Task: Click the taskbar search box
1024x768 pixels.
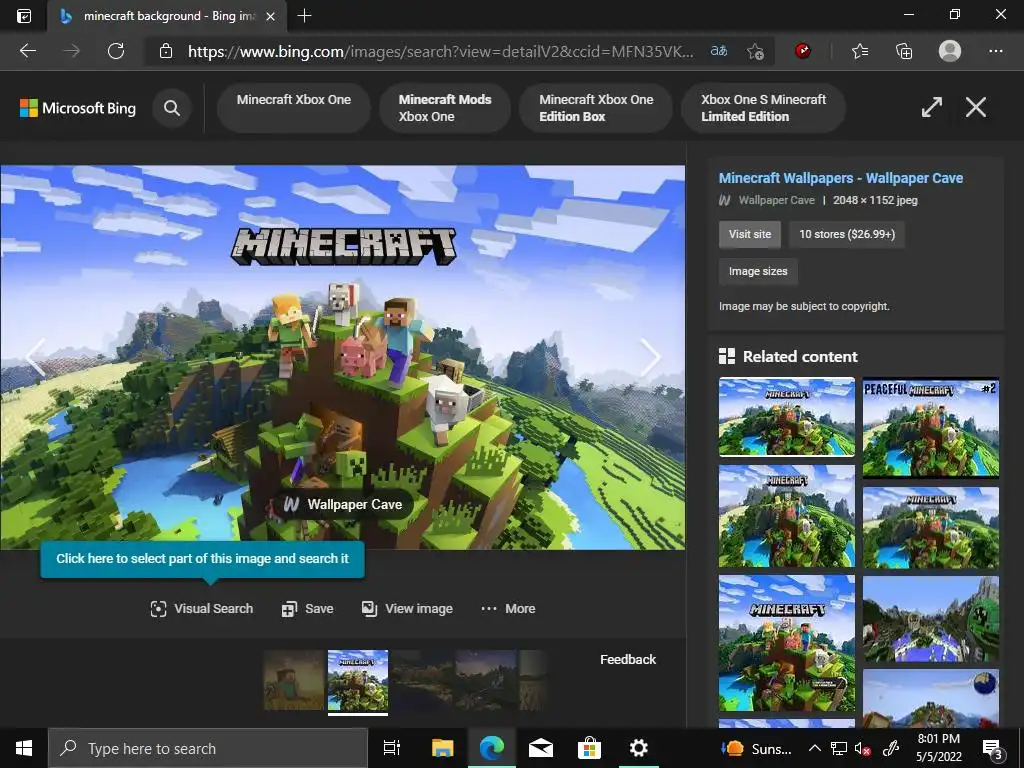Action: click(x=208, y=748)
